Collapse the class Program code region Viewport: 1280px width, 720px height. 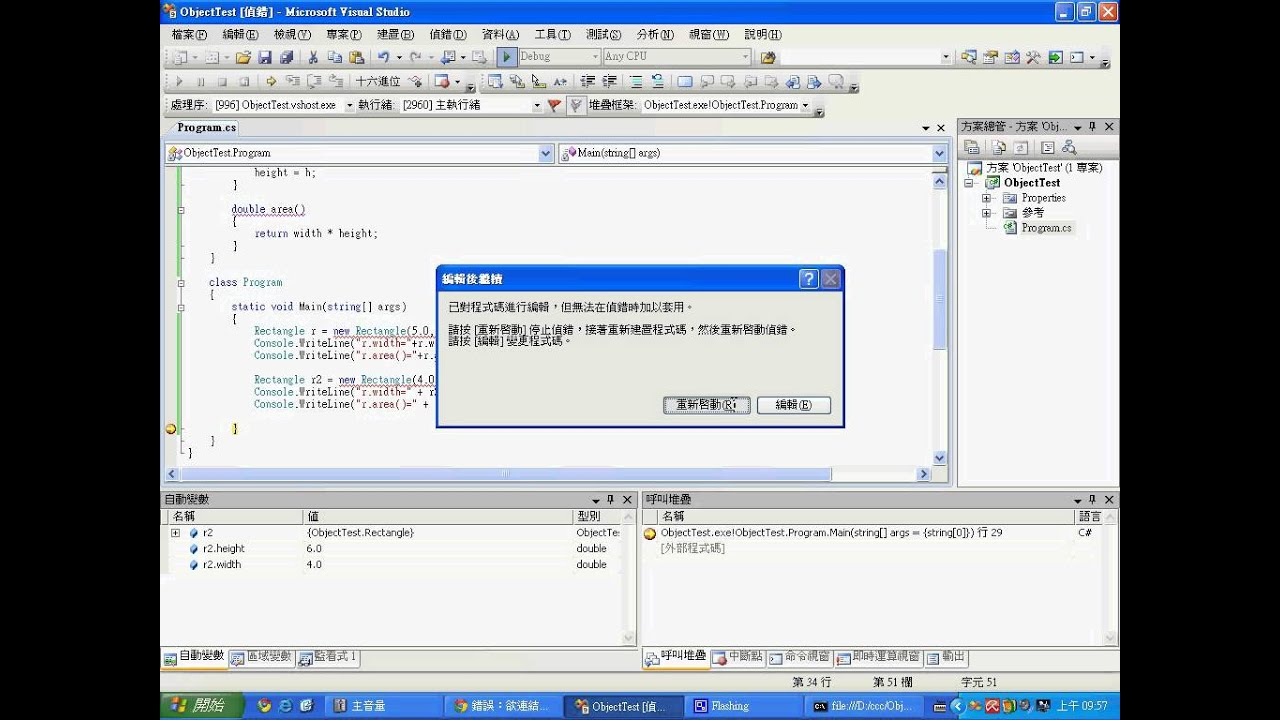tap(181, 283)
